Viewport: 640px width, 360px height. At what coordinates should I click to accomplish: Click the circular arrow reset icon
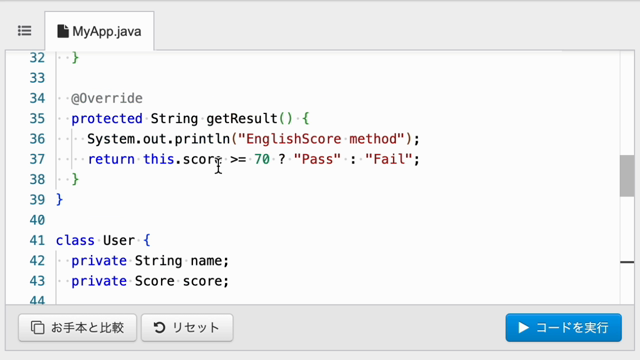[x=159, y=327]
